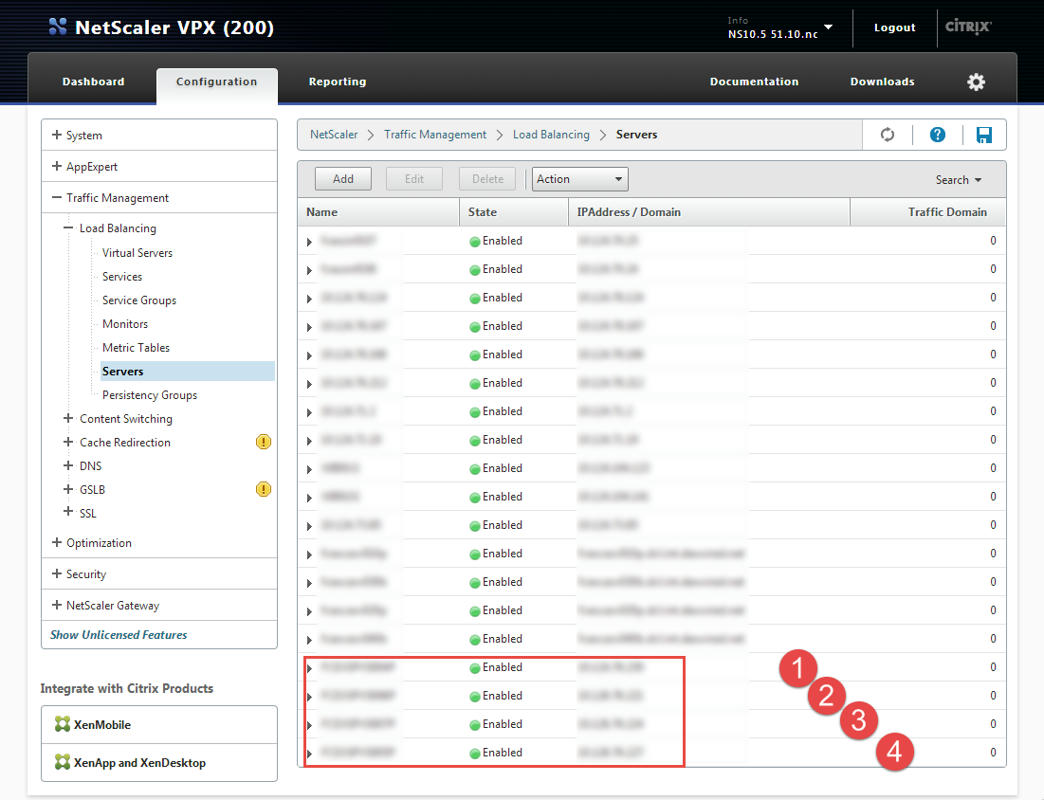Click Traffic Management in the breadcrumb
1044x800 pixels.
pos(435,134)
